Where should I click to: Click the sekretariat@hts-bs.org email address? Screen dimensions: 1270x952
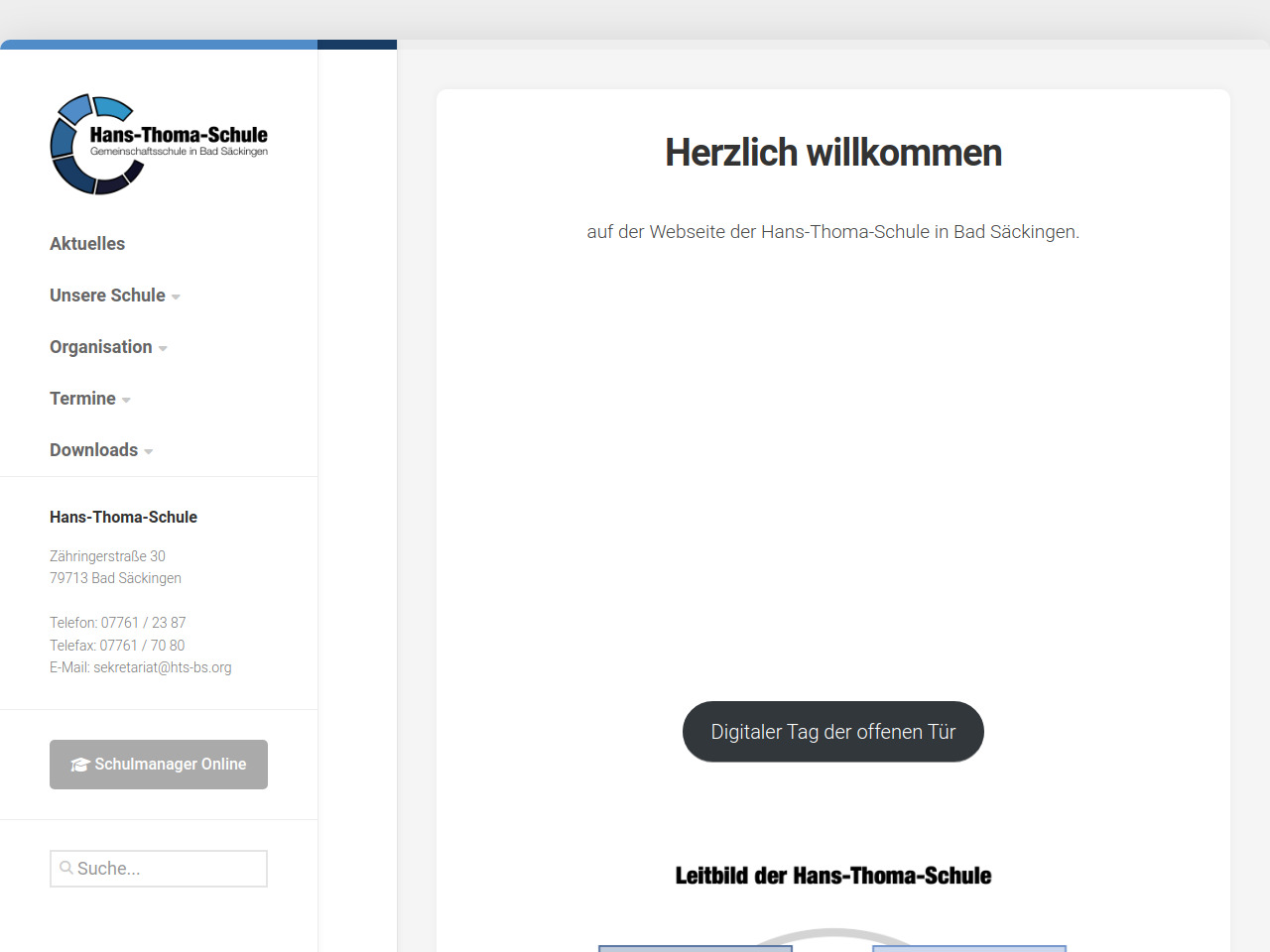click(162, 667)
